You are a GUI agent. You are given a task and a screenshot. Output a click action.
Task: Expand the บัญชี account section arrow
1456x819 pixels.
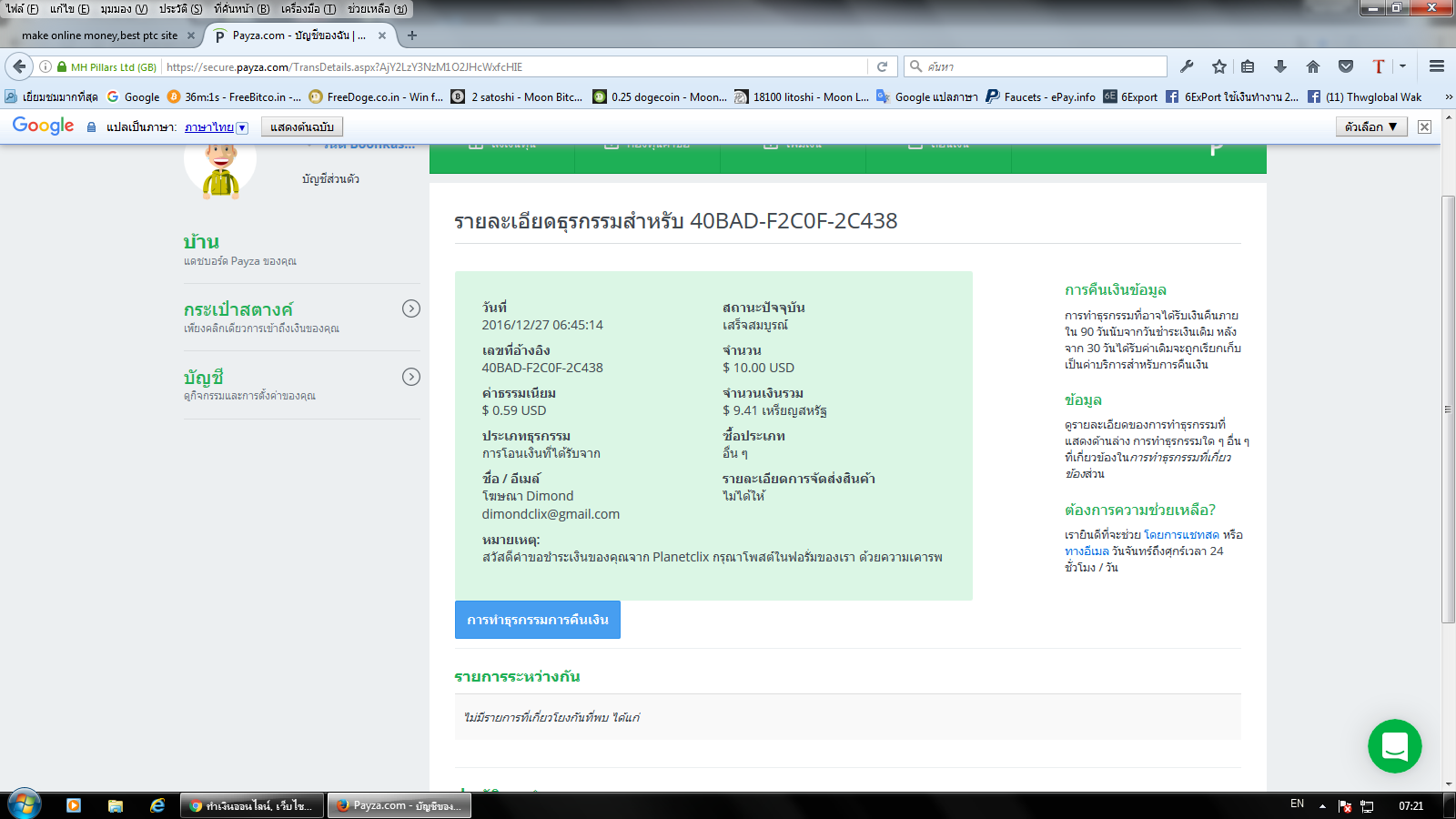point(411,377)
